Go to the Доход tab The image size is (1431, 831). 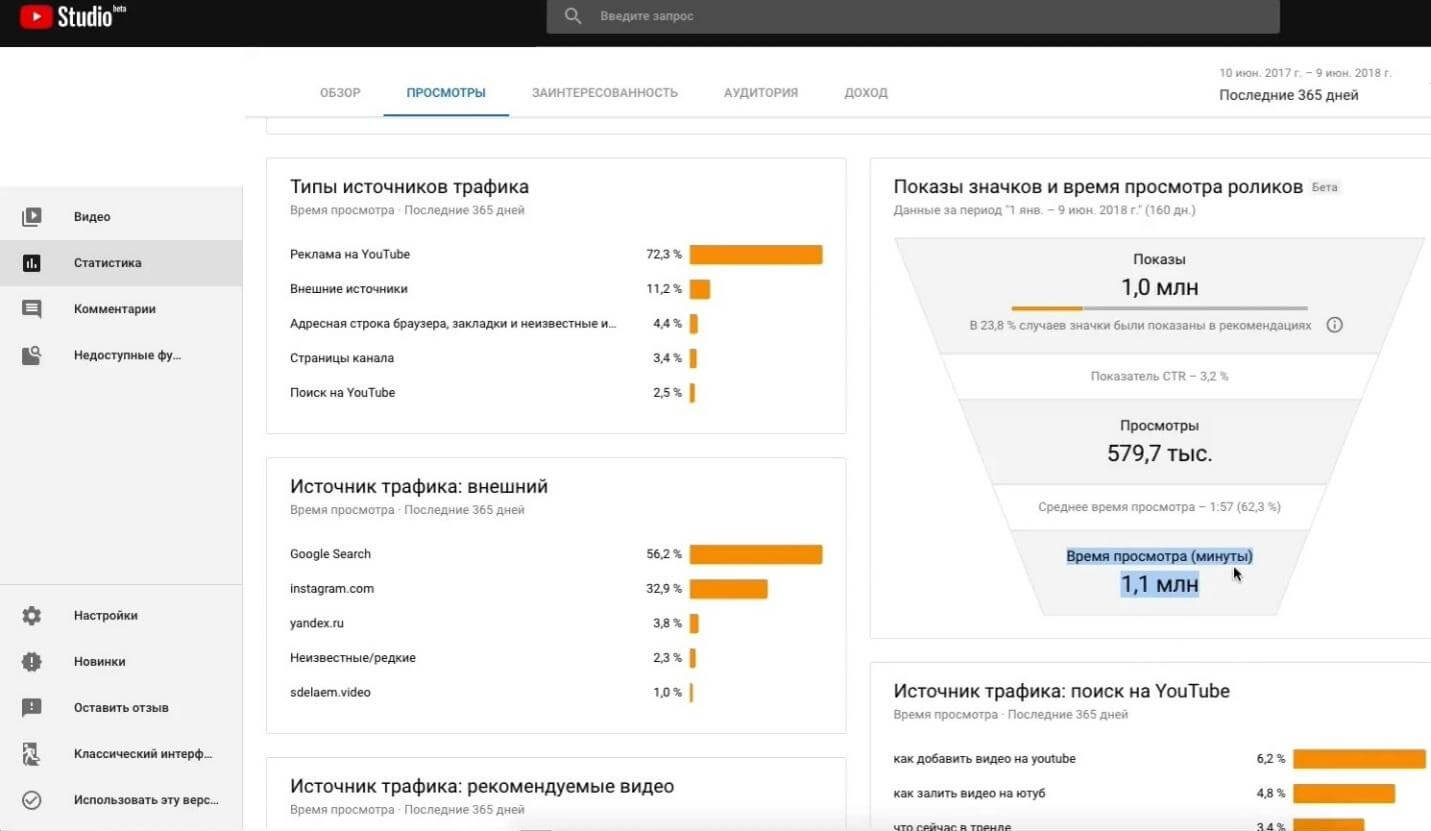[865, 93]
